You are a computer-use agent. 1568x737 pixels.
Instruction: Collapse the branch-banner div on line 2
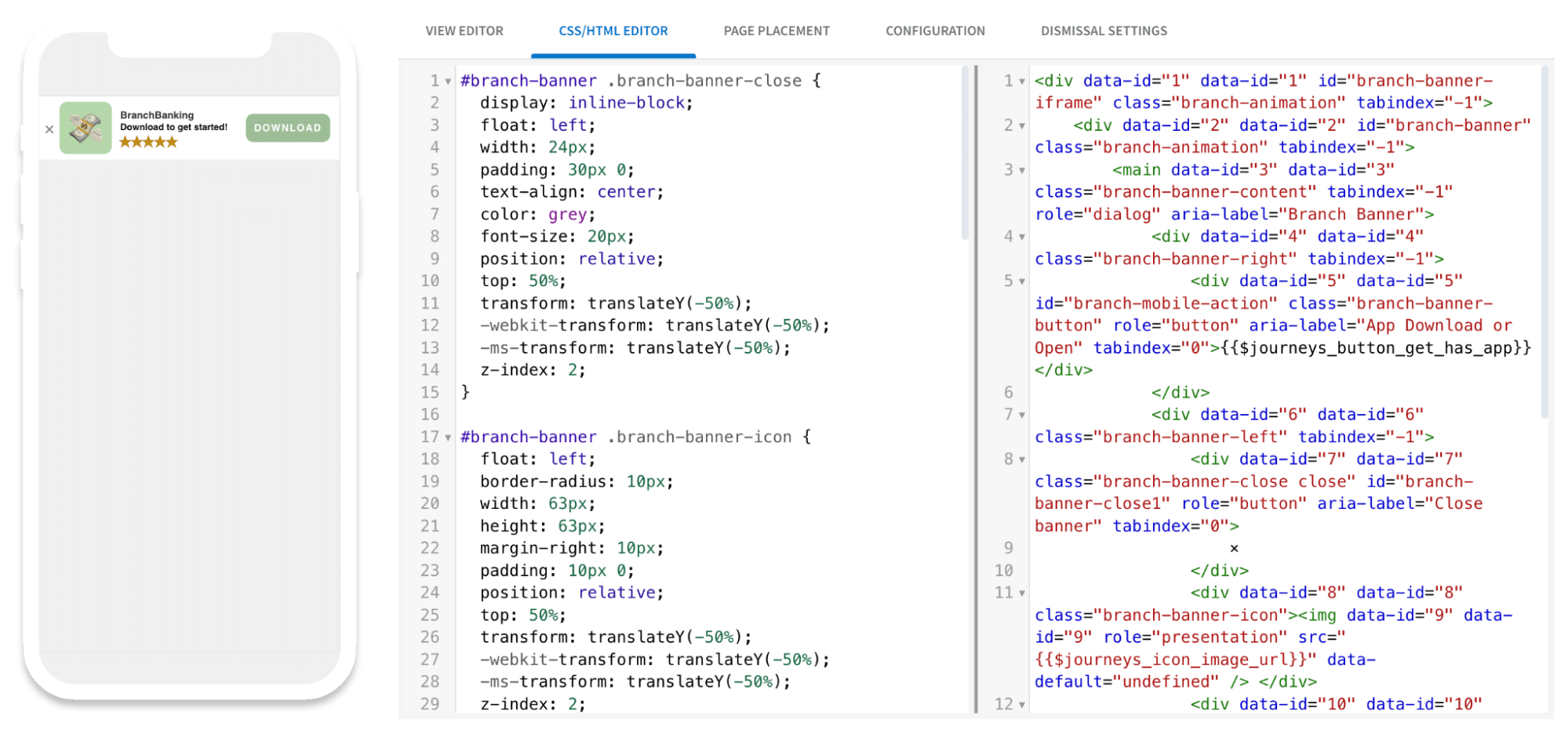(x=1021, y=125)
